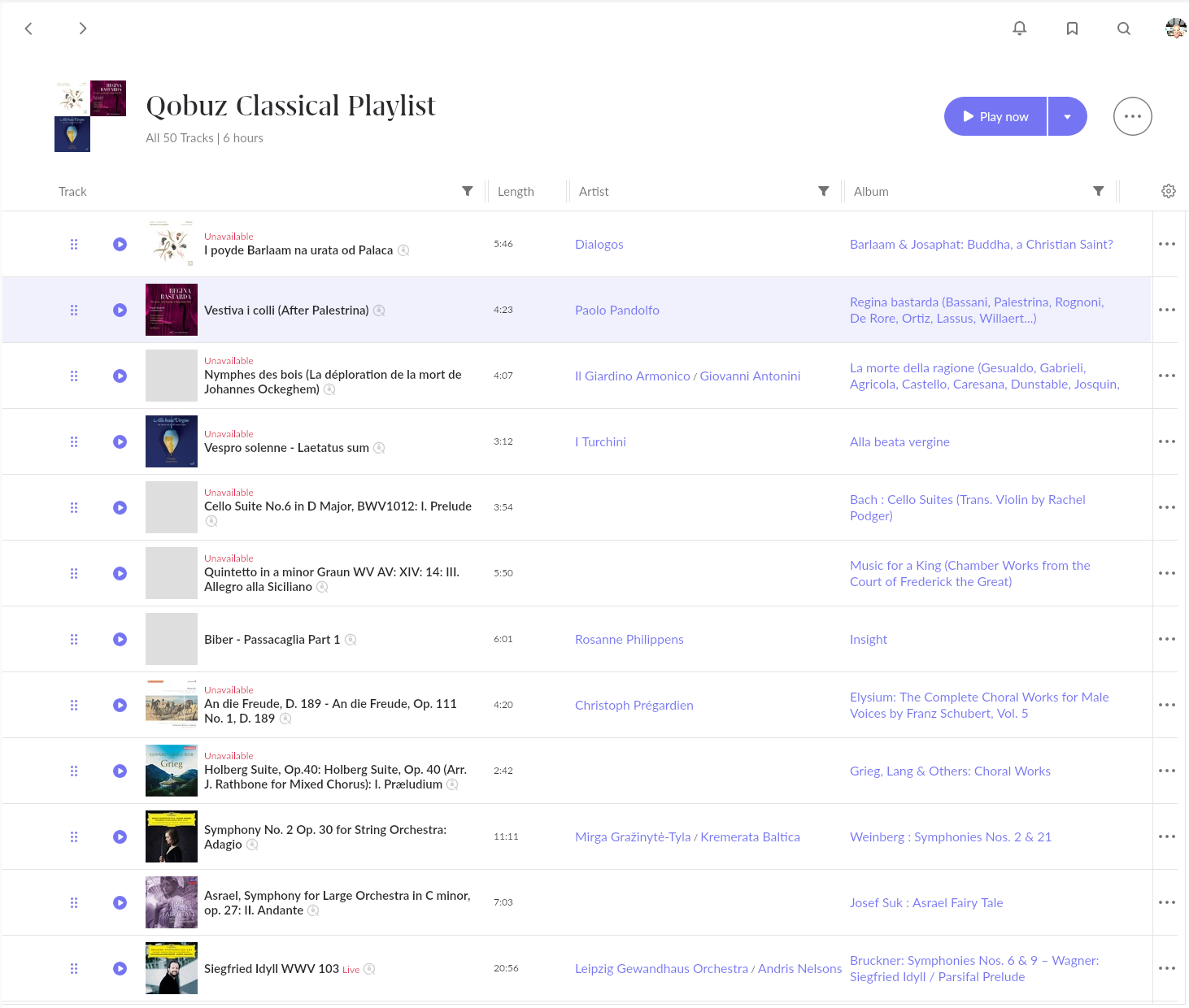Open album link Alla beata vergine
Screen dimensions: 1189x1008
(x=899, y=441)
